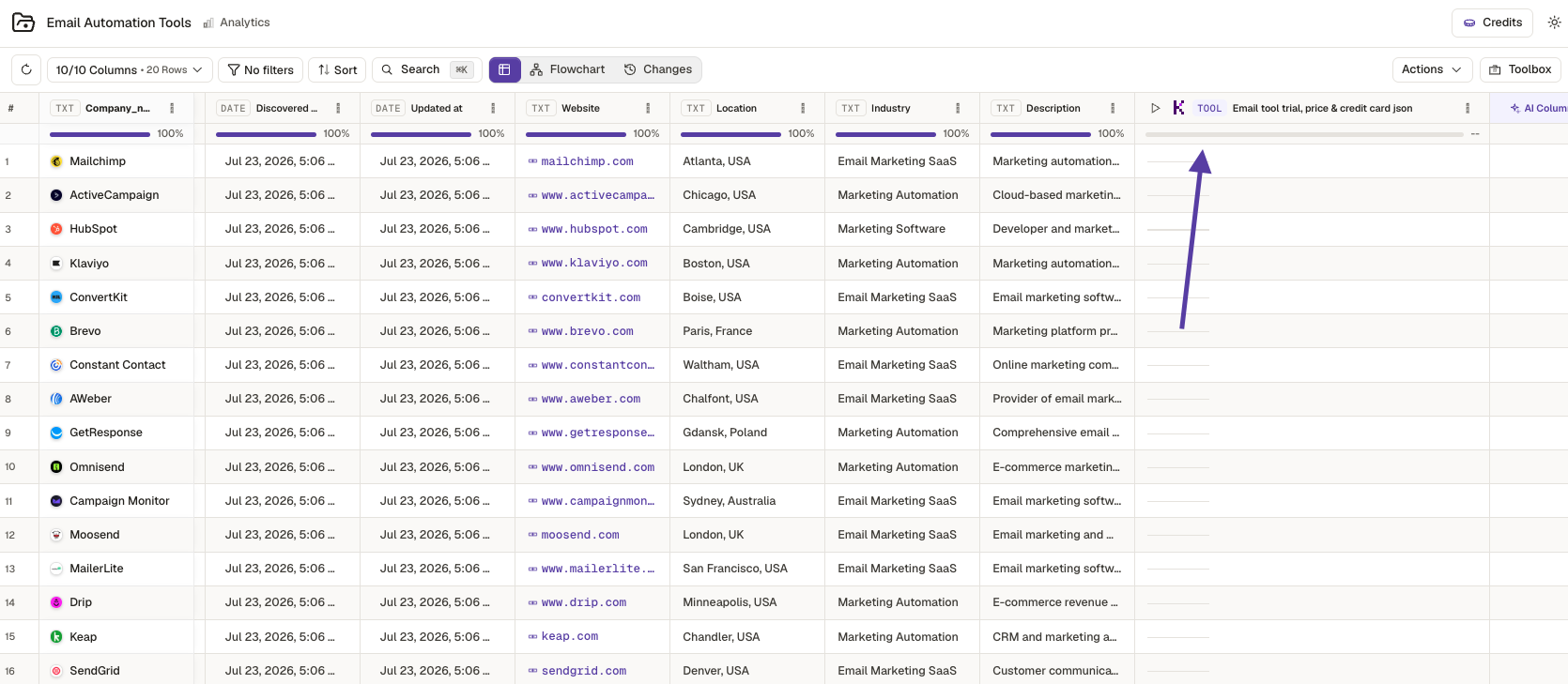1568x684 pixels.
Task: Select the Gdansk, Poland location cell
Action: click(747, 433)
